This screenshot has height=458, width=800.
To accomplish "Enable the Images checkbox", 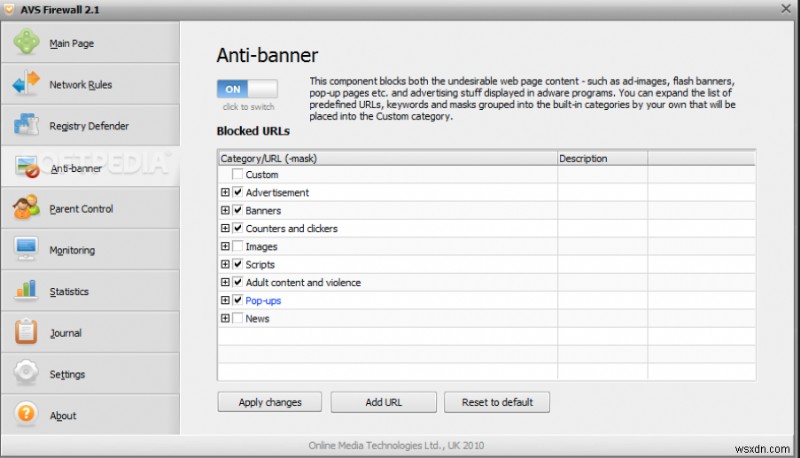I will [237, 246].
